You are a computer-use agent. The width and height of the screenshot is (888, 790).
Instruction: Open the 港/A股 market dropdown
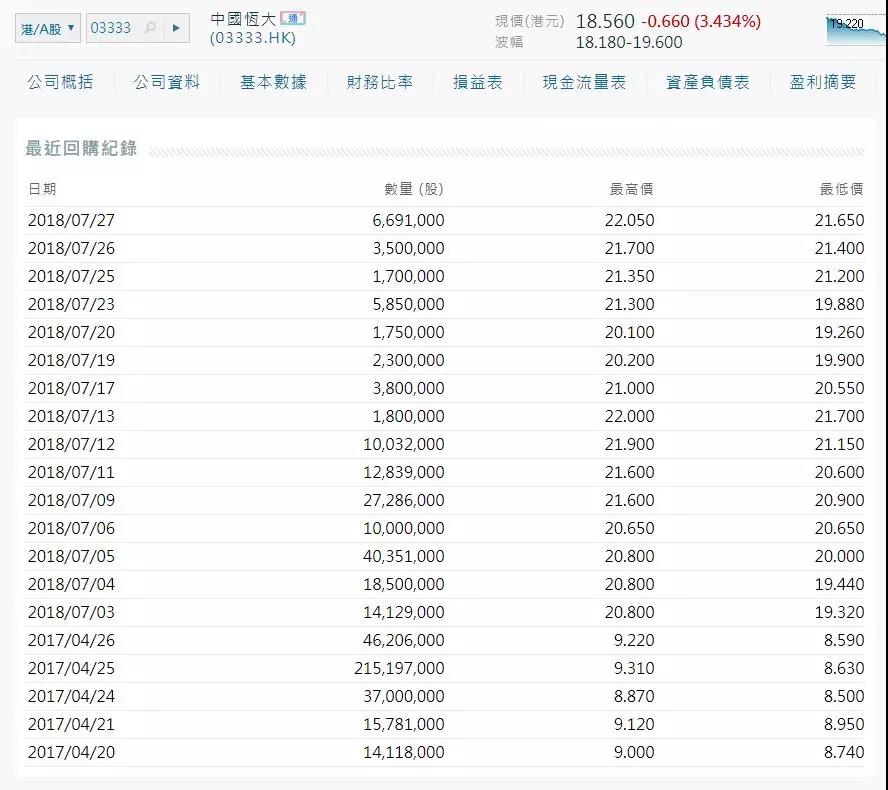(x=48, y=28)
